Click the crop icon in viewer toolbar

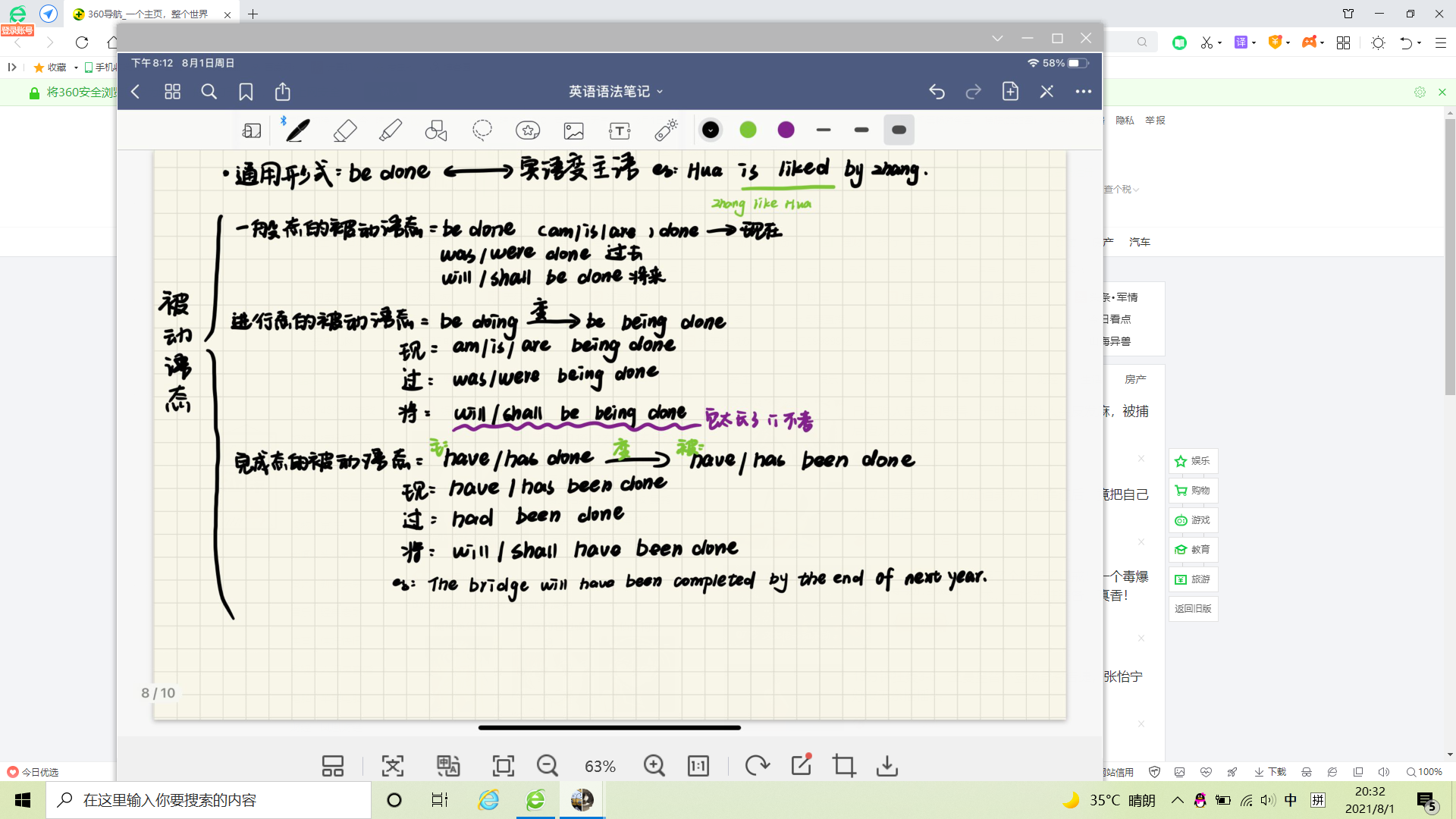pyautogui.click(x=844, y=766)
